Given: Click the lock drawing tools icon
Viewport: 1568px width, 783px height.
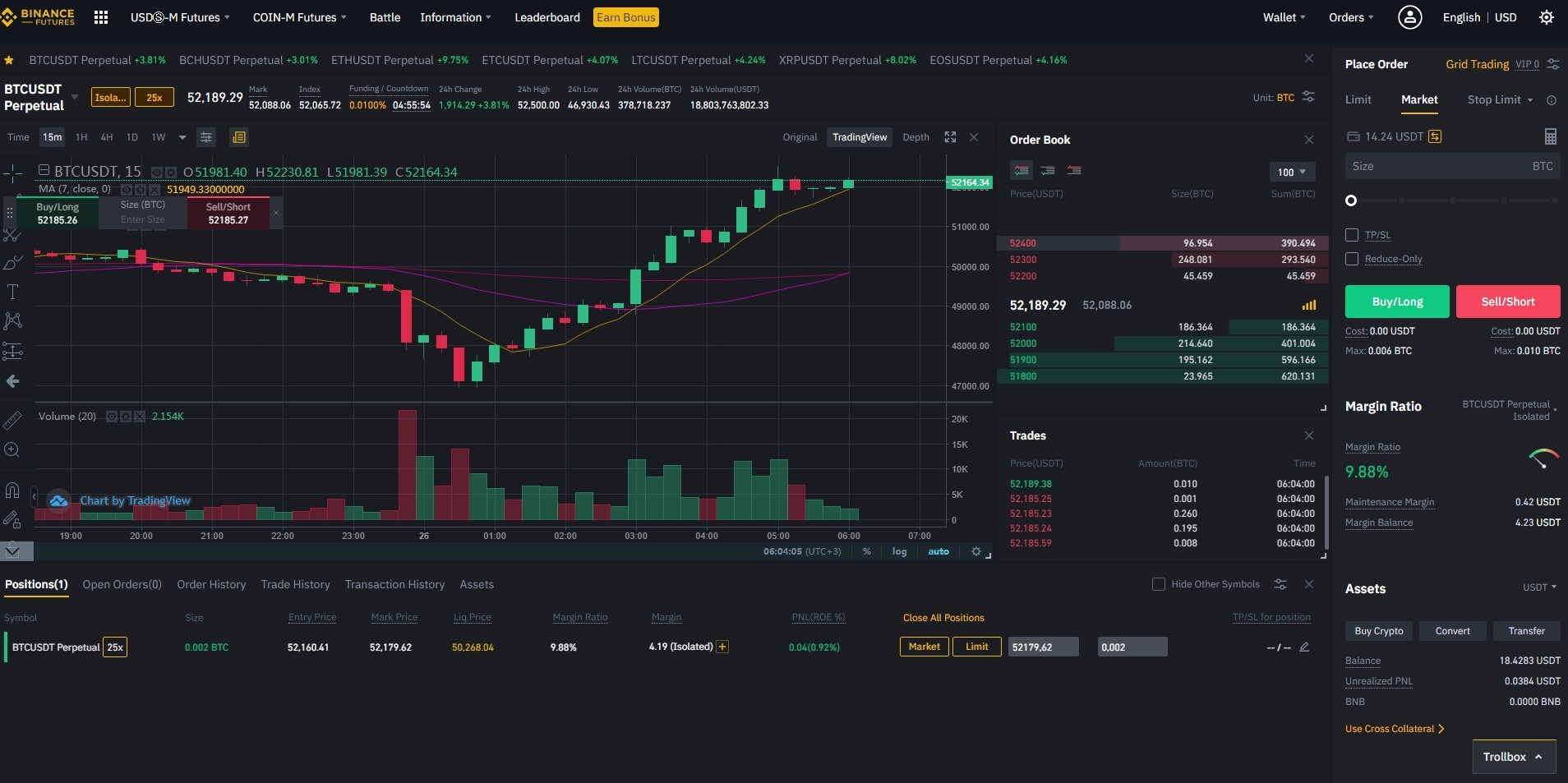Looking at the screenshot, I should point(12,519).
